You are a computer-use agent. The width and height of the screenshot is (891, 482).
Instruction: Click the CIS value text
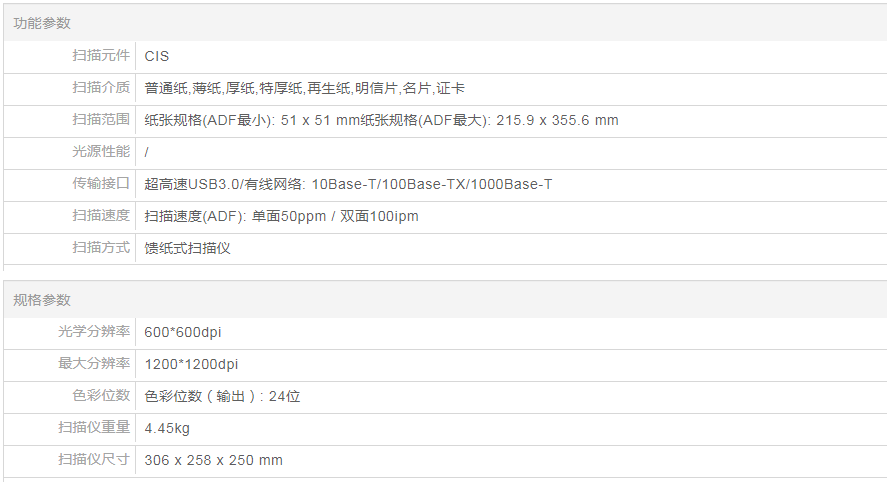point(157,56)
